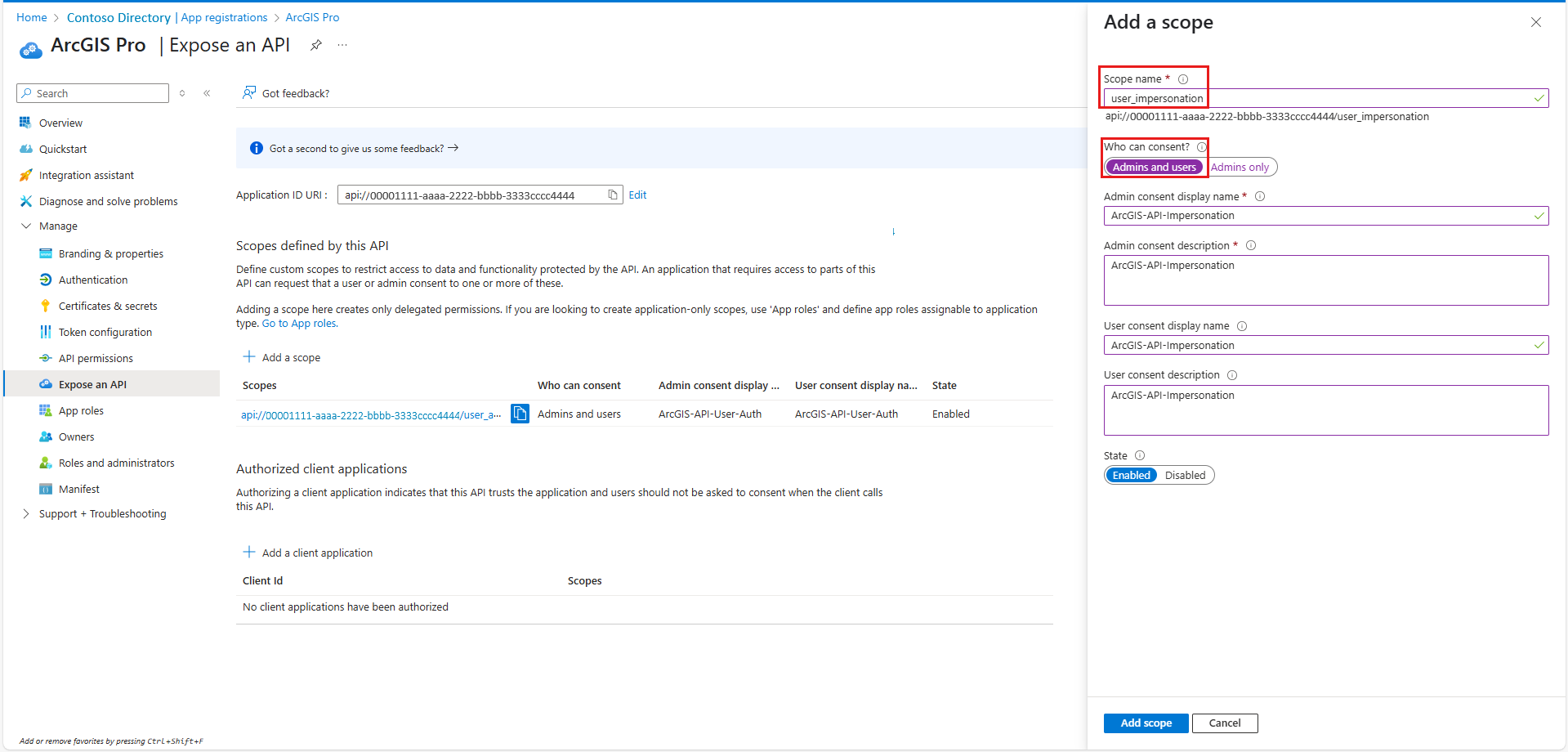Click info icon for User consent description
Viewport: 1568px width, 752px height.
coord(1232,375)
